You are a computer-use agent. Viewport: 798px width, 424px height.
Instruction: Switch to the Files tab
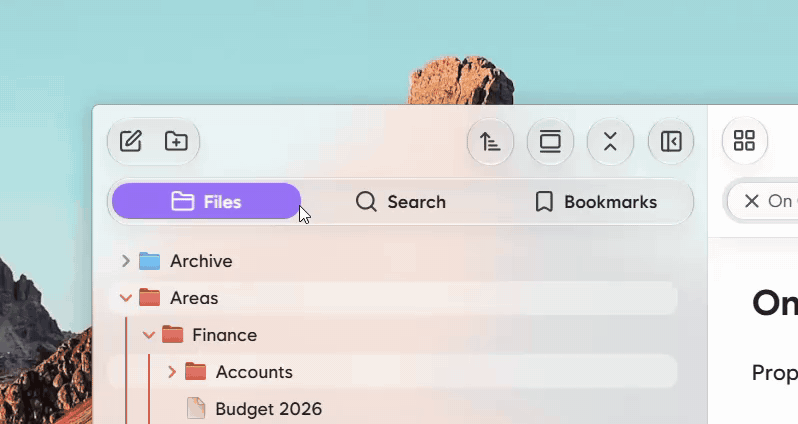(x=206, y=202)
